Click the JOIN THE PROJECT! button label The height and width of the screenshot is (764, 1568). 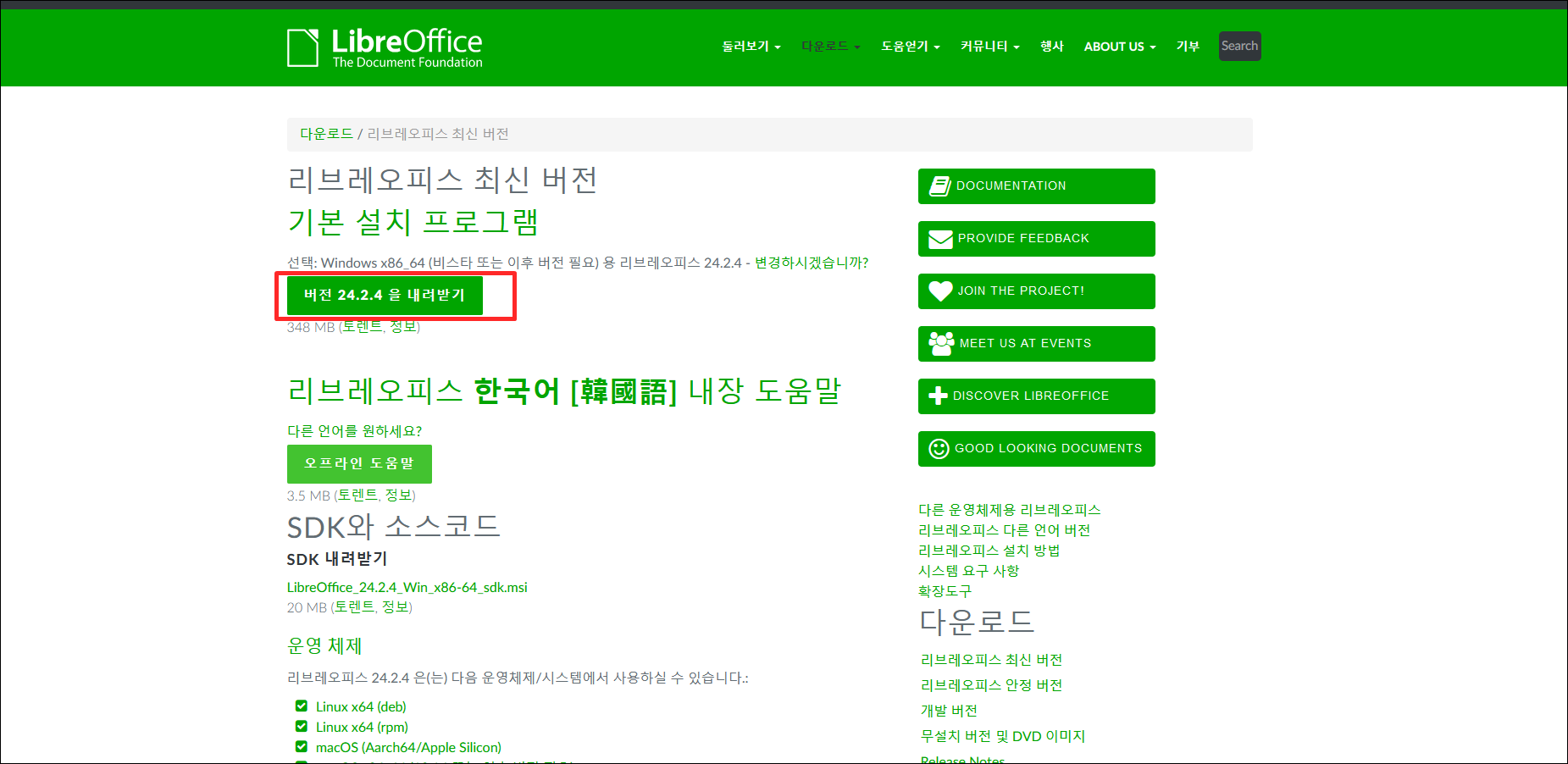click(x=1021, y=291)
